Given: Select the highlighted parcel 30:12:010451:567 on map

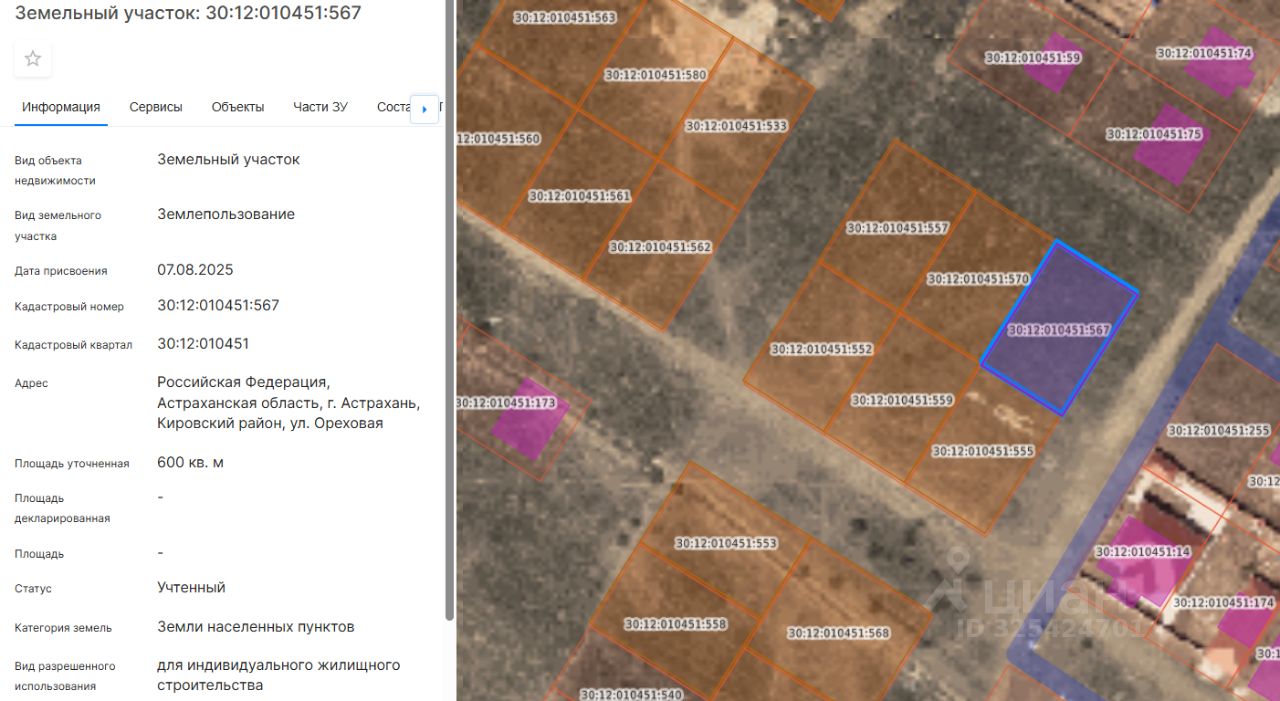Looking at the screenshot, I should (1059, 329).
